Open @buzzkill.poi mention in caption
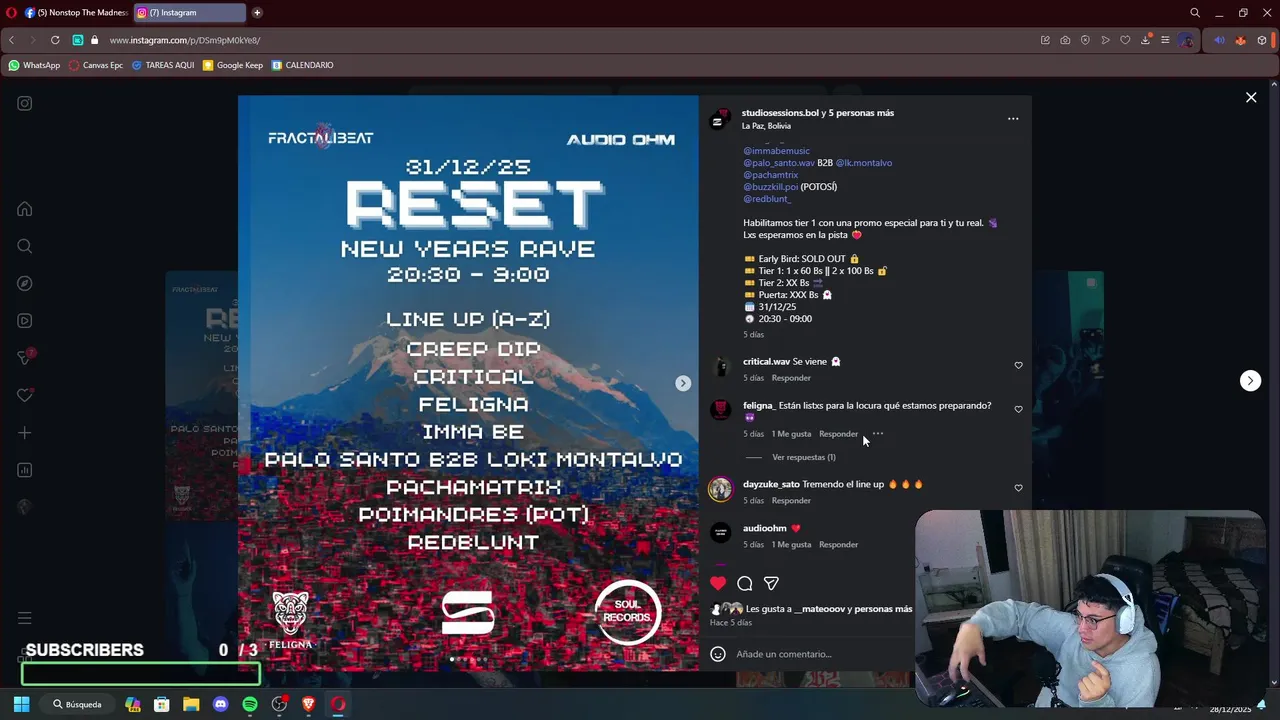Screen dimensions: 1280x720 (770, 187)
